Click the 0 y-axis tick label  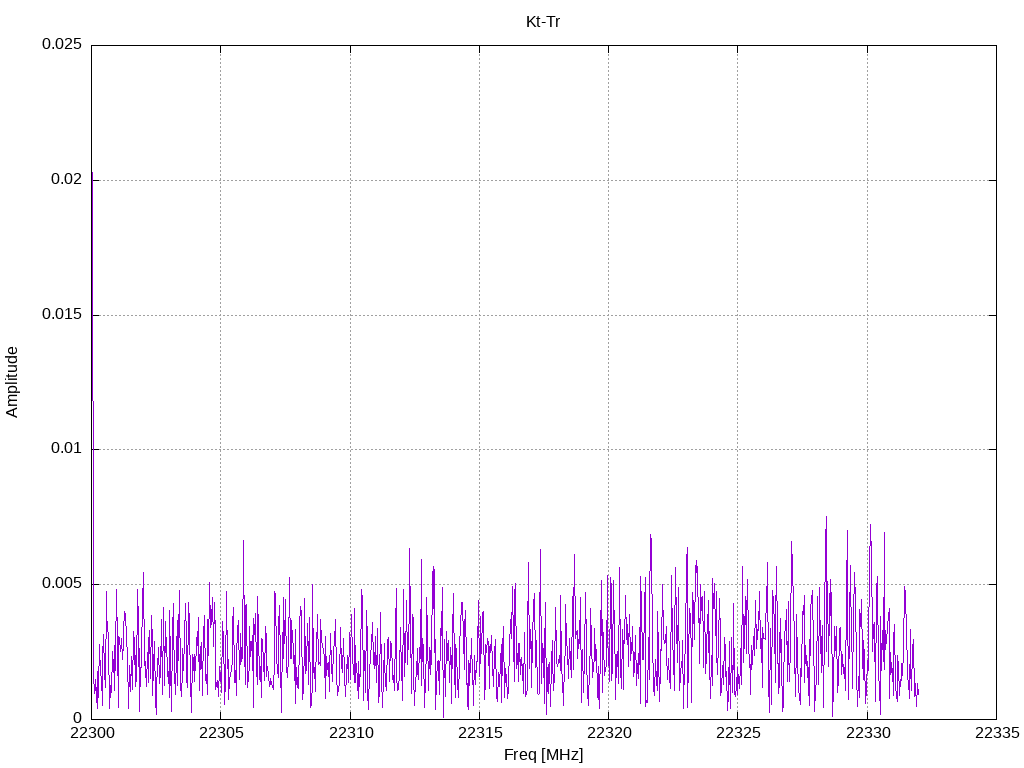click(77, 718)
